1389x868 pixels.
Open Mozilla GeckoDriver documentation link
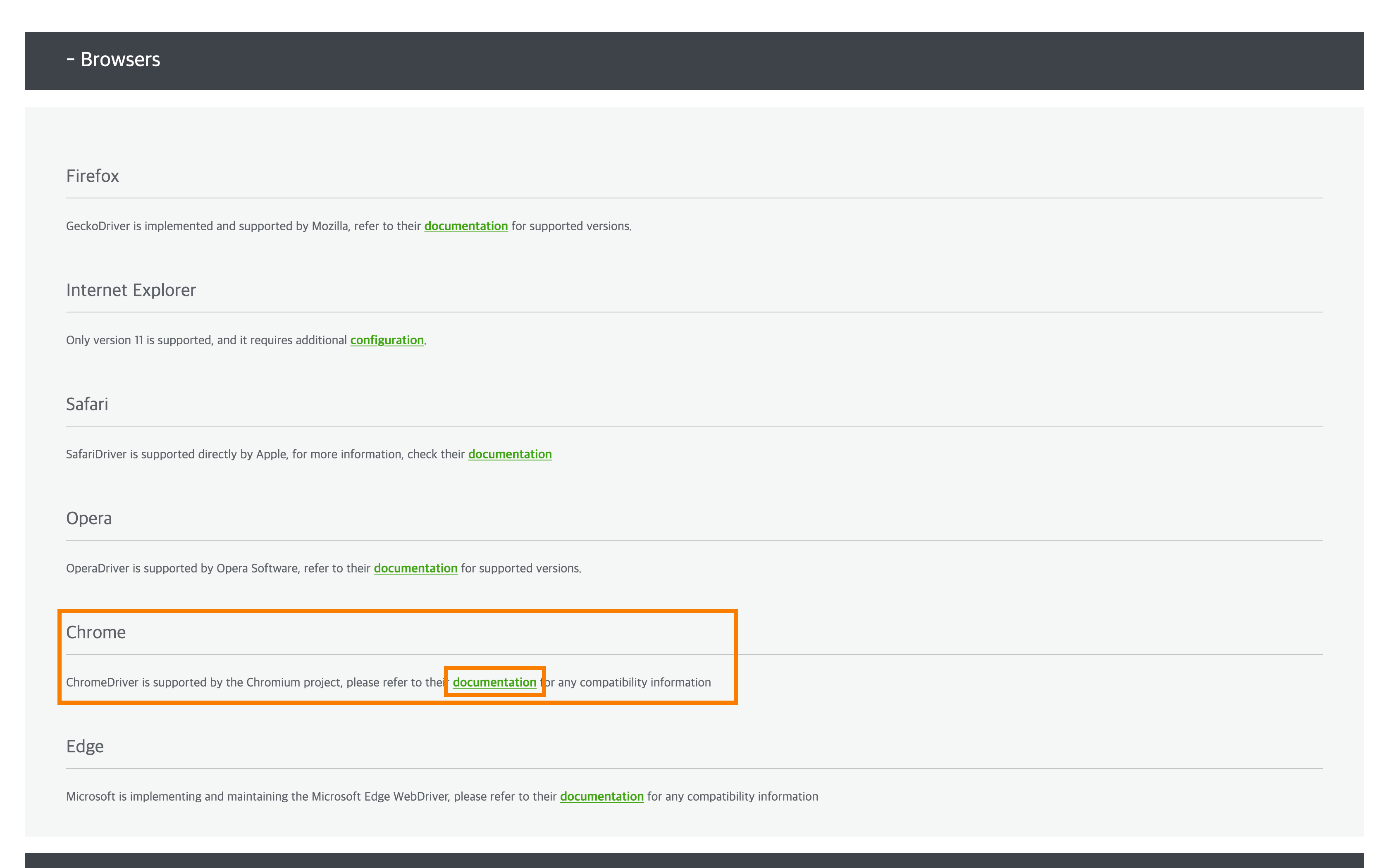(465, 226)
